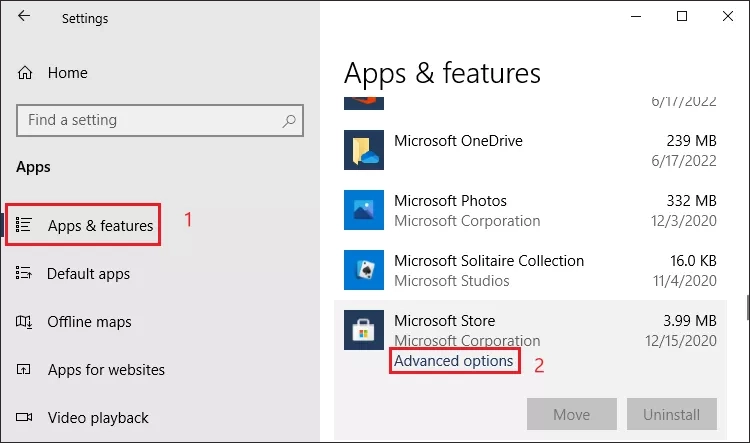
Task: Click the Microsoft Store app icon
Action: tap(364, 330)
